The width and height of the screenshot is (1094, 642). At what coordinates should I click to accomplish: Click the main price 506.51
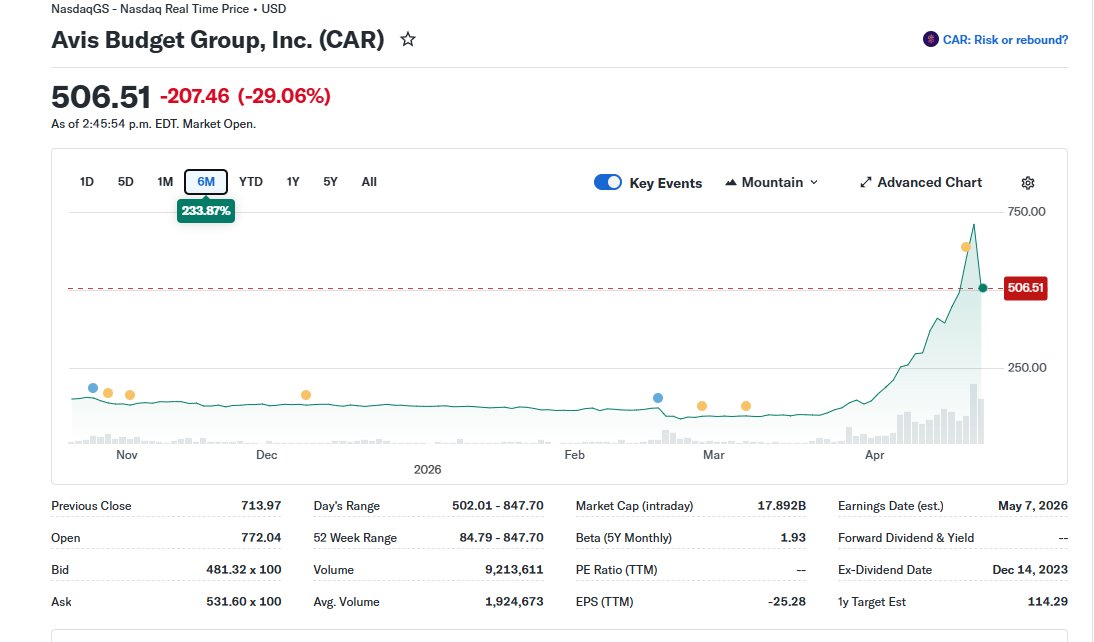click(101, 96)
